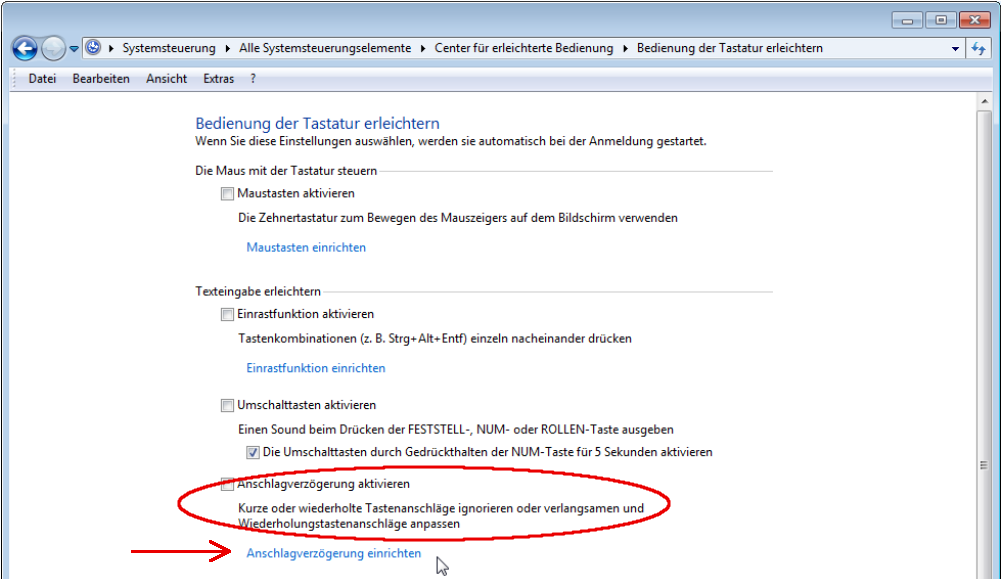
Task: Click text about Tastenkombinationen Strg+Alt+Entf
Action: [x=435, y=339]
